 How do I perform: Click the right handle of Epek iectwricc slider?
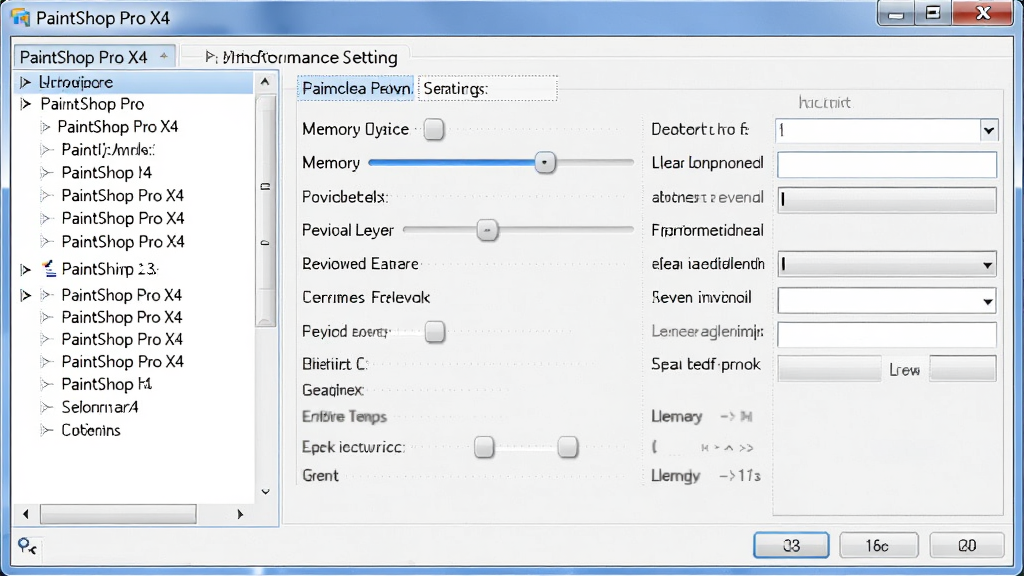coord(568,447)
